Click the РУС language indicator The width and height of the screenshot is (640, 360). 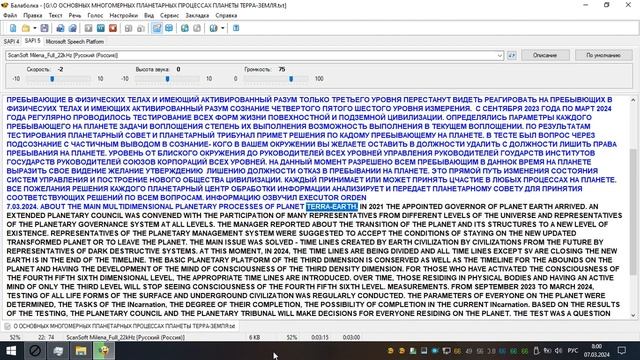573,351
